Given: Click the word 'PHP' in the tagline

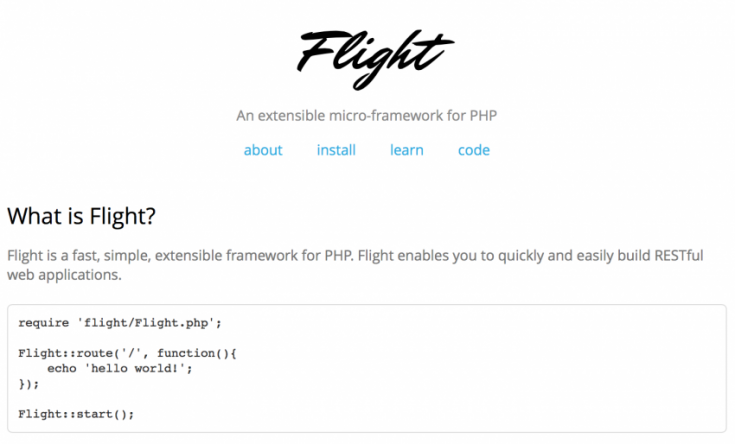Looking at the screenshot, I should click(483, 115).
